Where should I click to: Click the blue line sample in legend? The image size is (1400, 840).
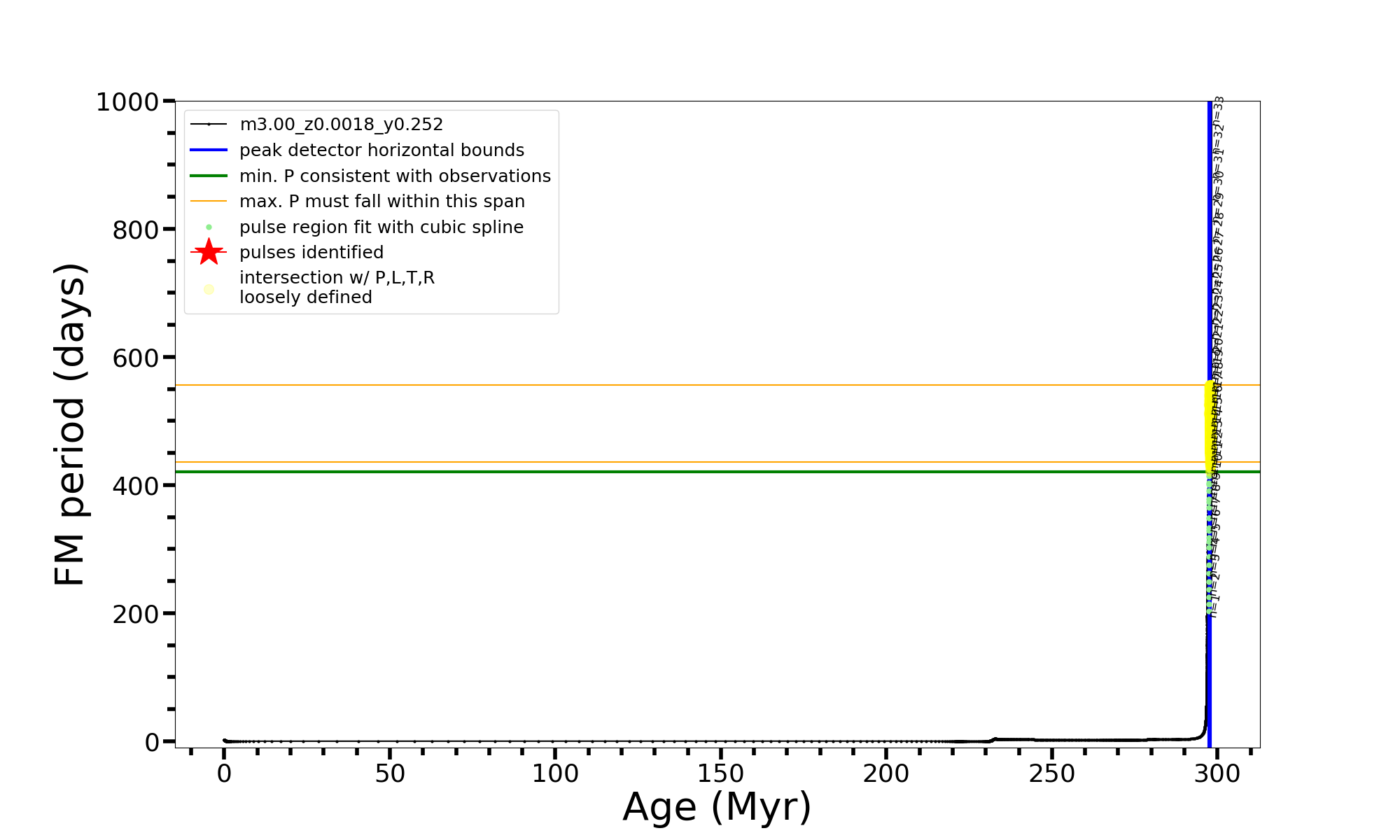tap(209, 150)
